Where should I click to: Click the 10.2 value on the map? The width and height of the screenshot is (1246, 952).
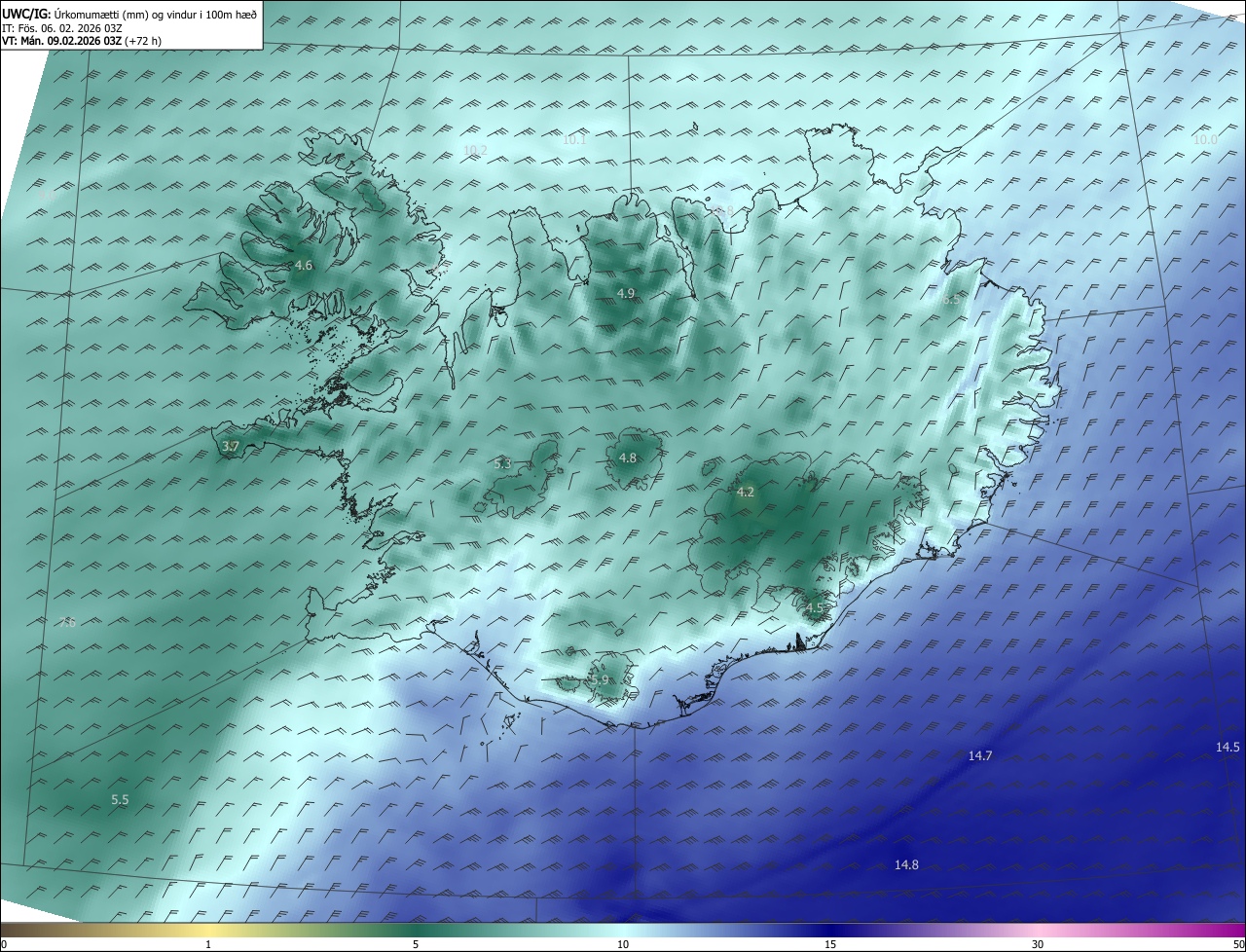[475, 150]
